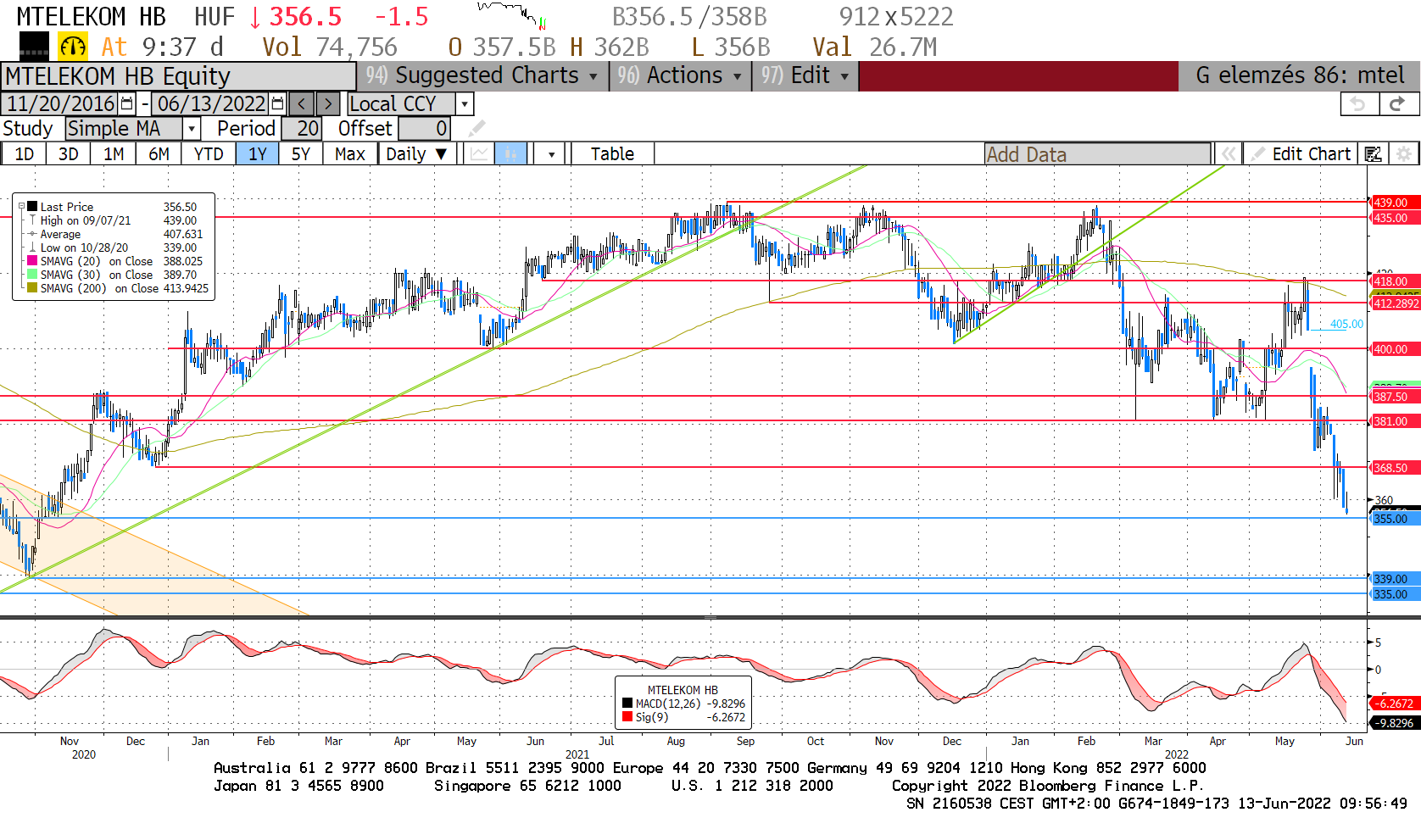Open chart settings gear icon
1421x840 pixels.
click(x=1404, y=153)
